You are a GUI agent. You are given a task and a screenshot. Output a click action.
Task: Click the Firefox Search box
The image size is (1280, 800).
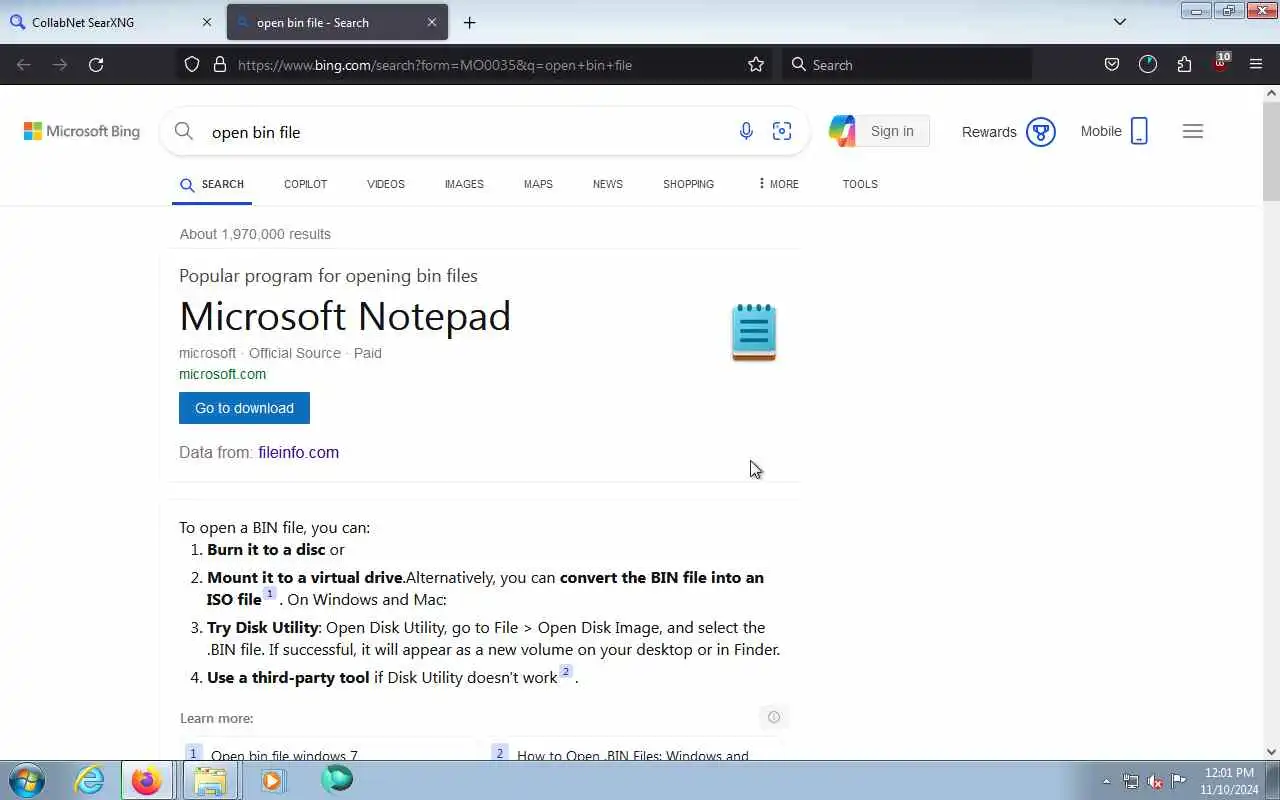tap(906, 65)
